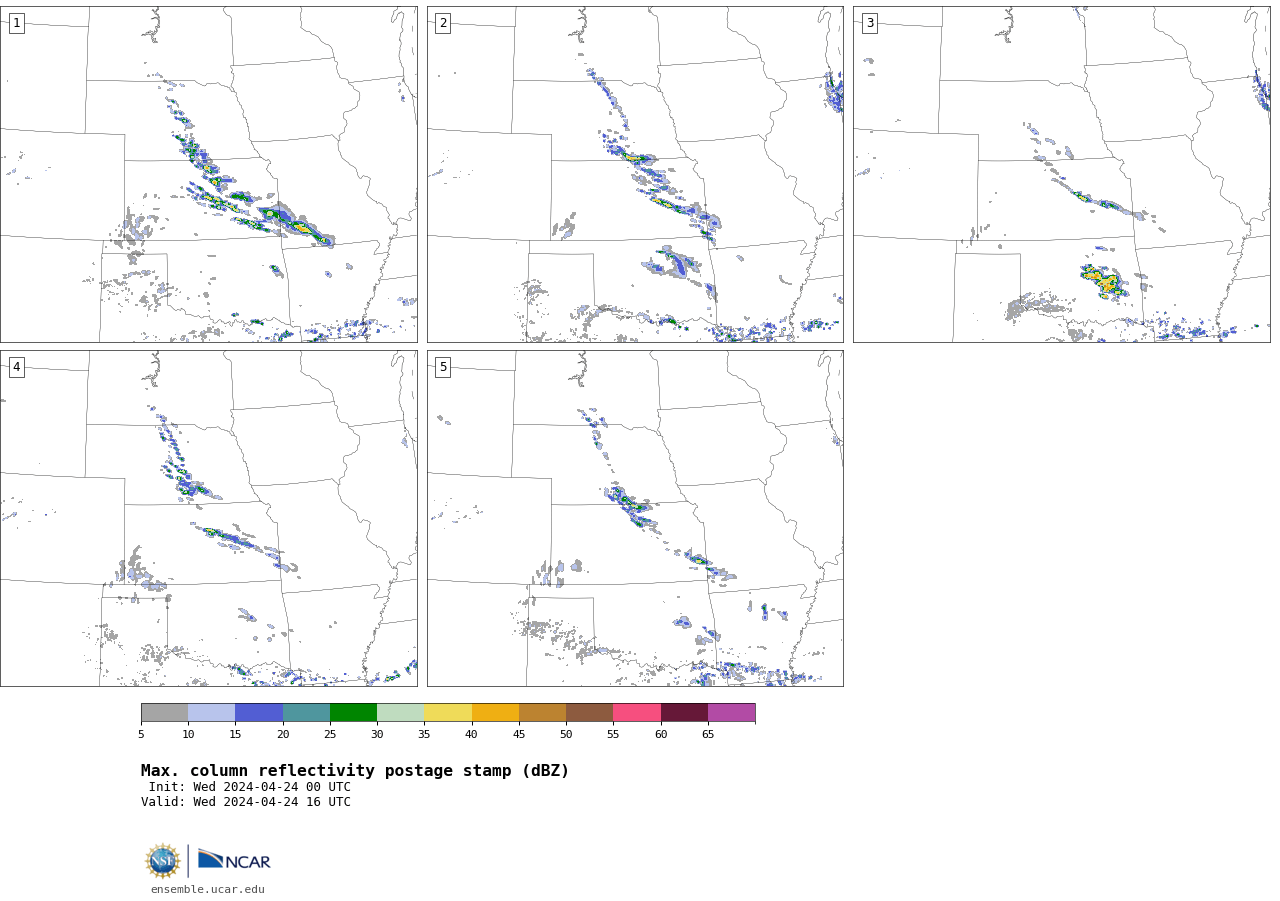
Task: Open ensemble member 1 reflectivity map
Action: tap(209, 175)
